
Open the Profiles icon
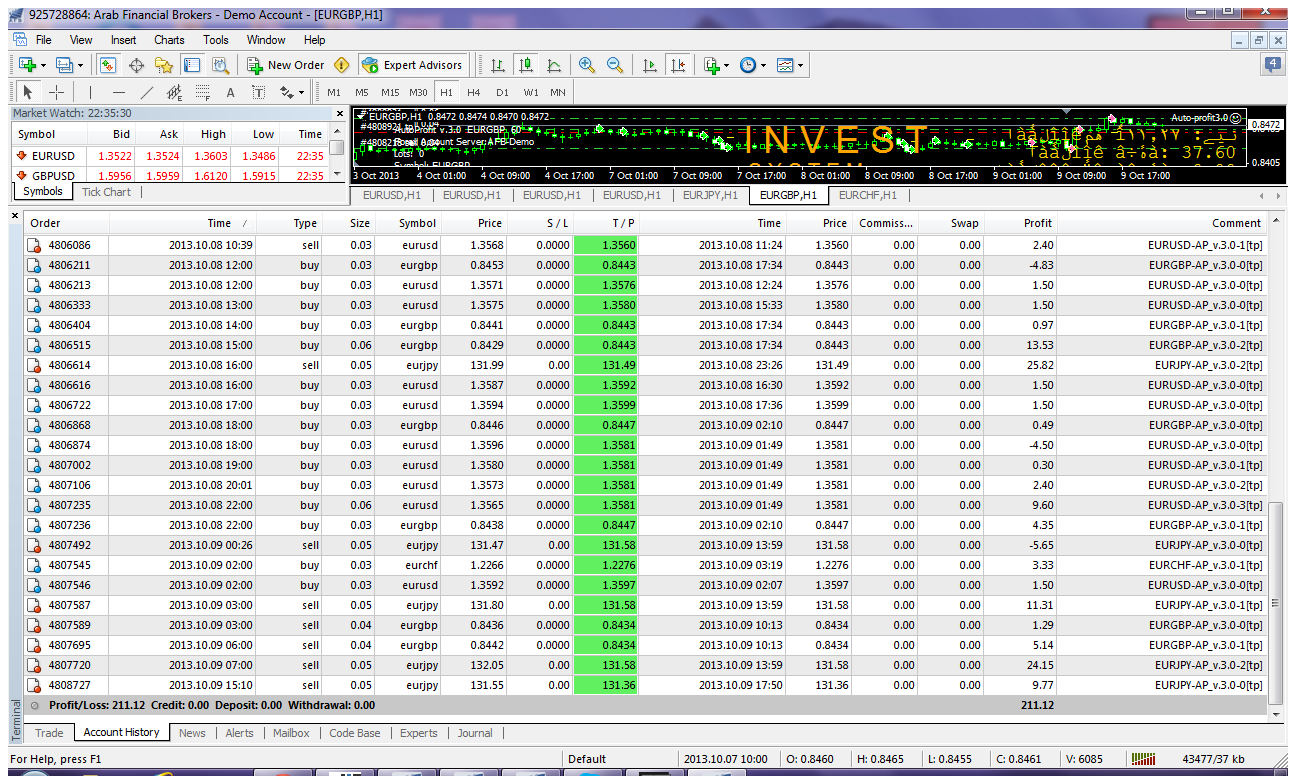click(64, 65)
